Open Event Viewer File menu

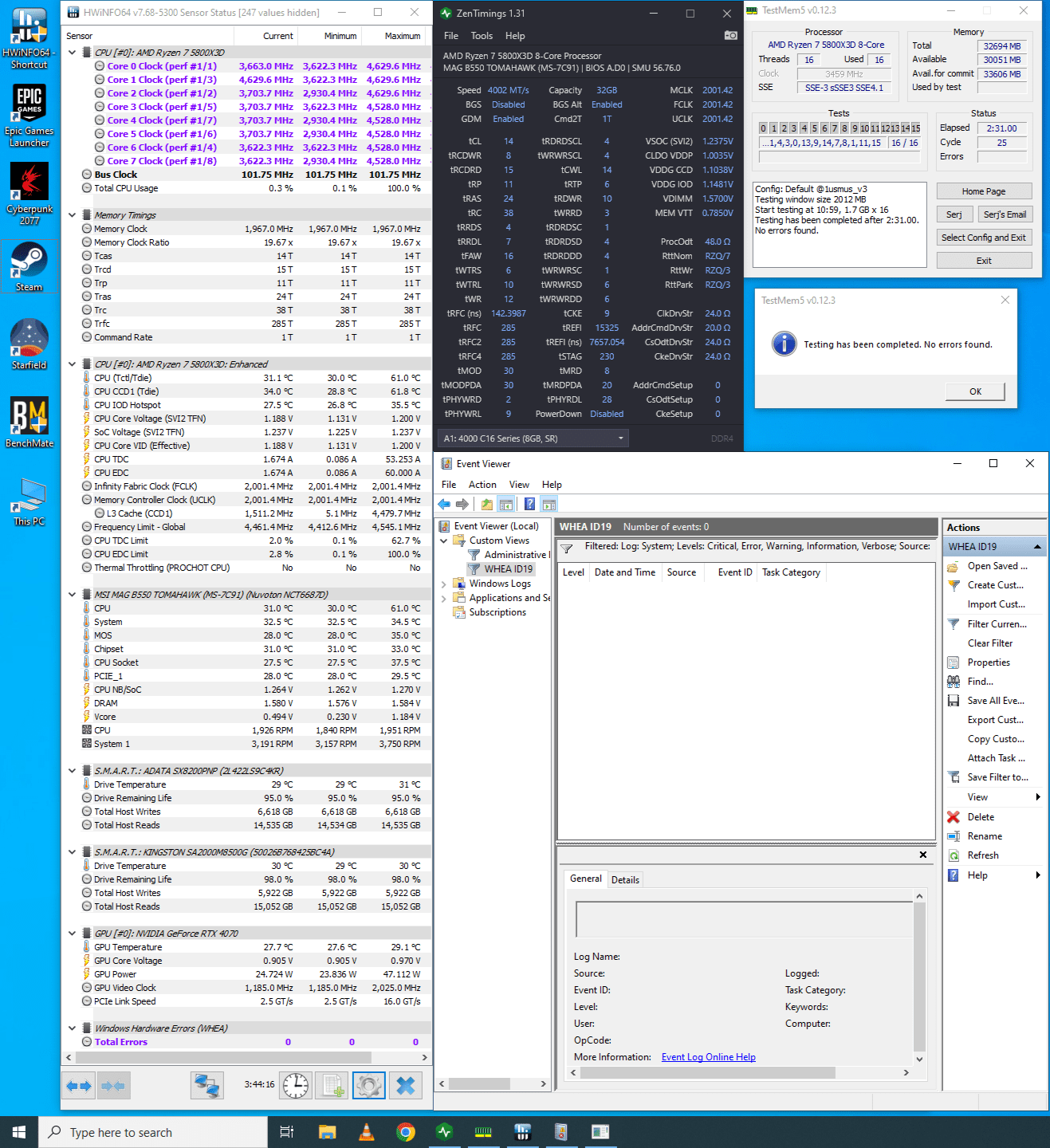point(449,485)
